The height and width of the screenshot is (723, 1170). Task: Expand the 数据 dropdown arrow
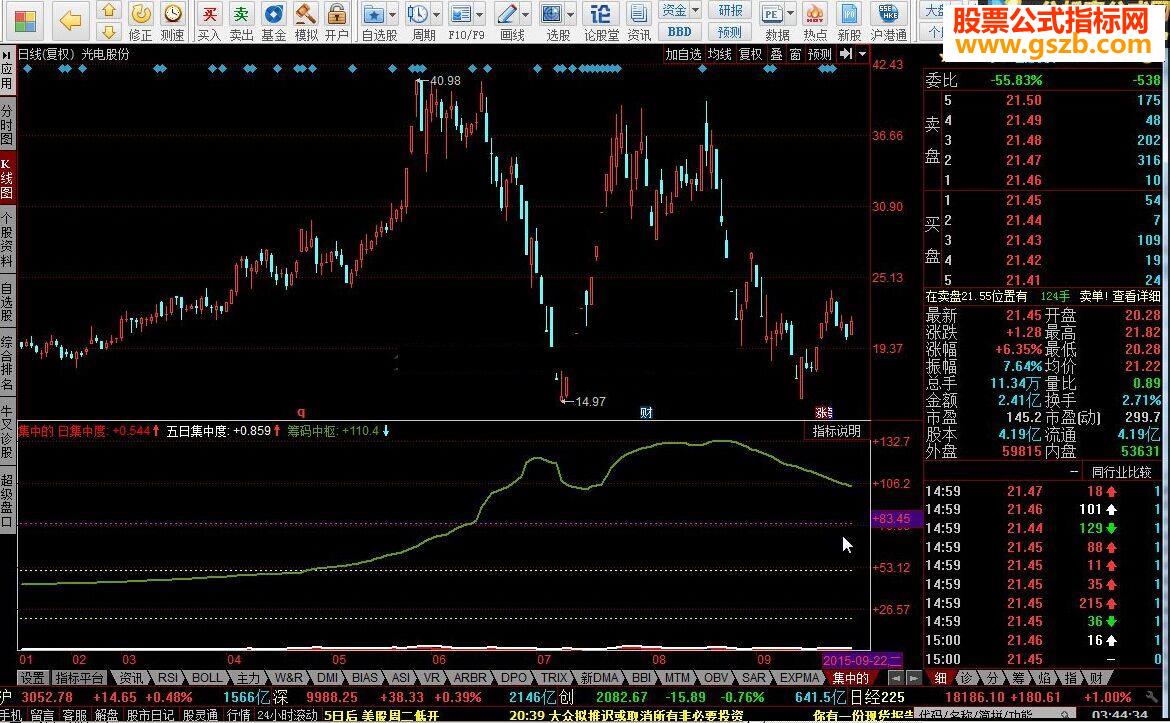click(790, 15)
